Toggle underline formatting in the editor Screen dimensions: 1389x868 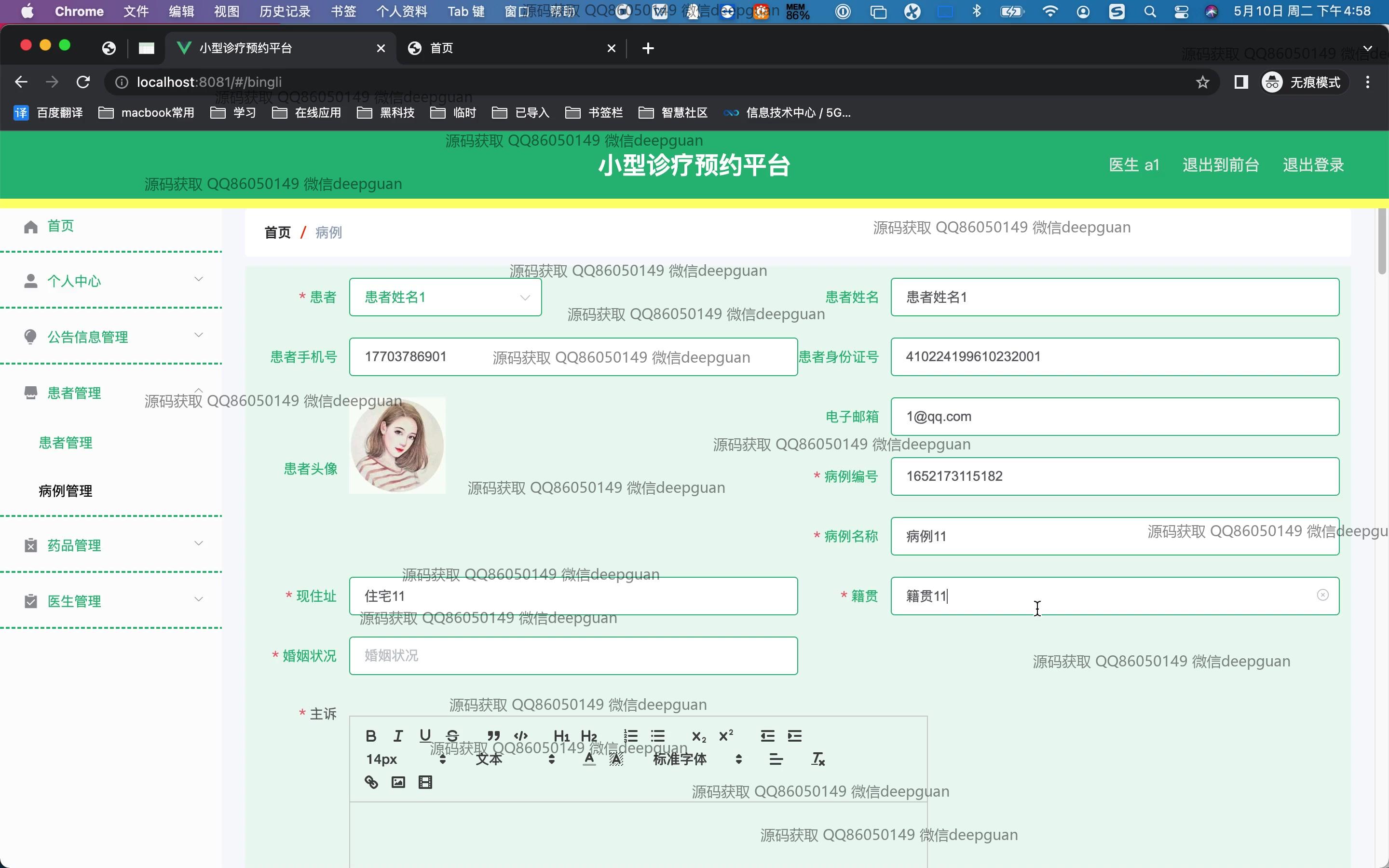425,736
